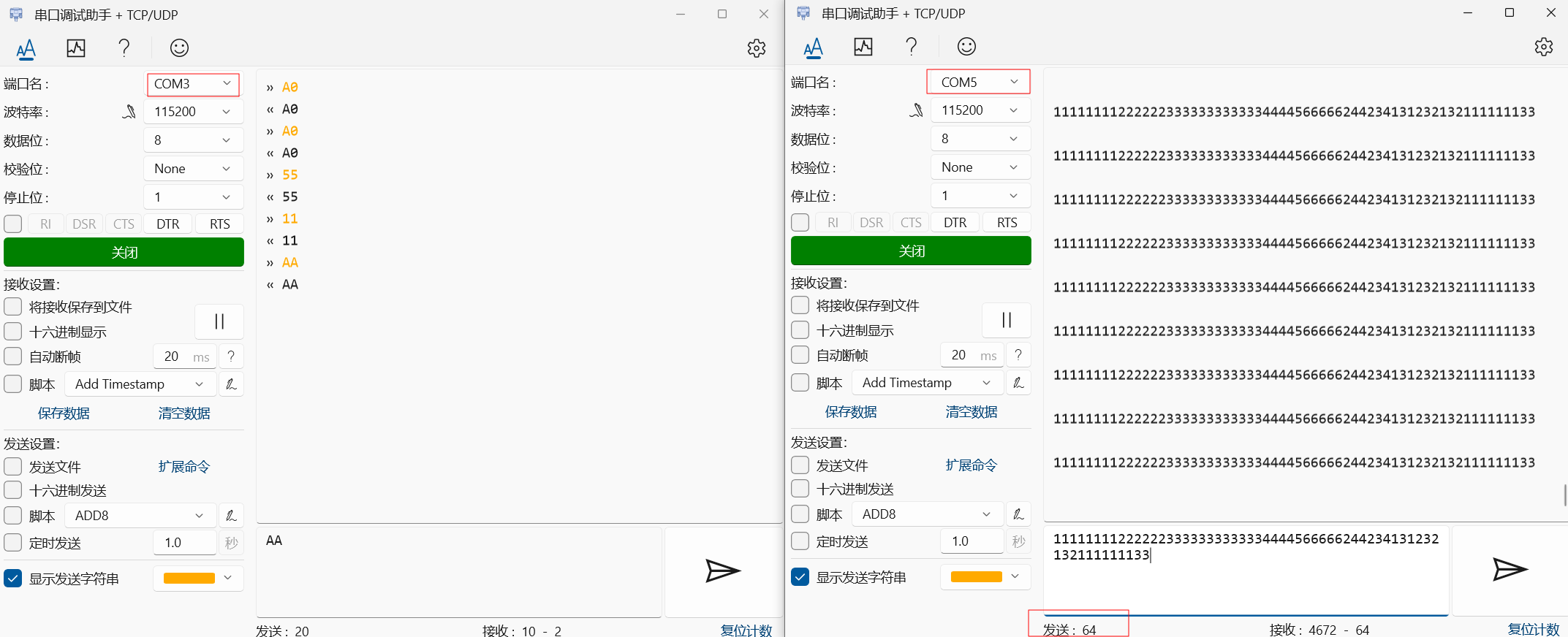This screenshot has height=637, width=1568.
Task: Open extended commands link in left window
Action: click(184, 467)
